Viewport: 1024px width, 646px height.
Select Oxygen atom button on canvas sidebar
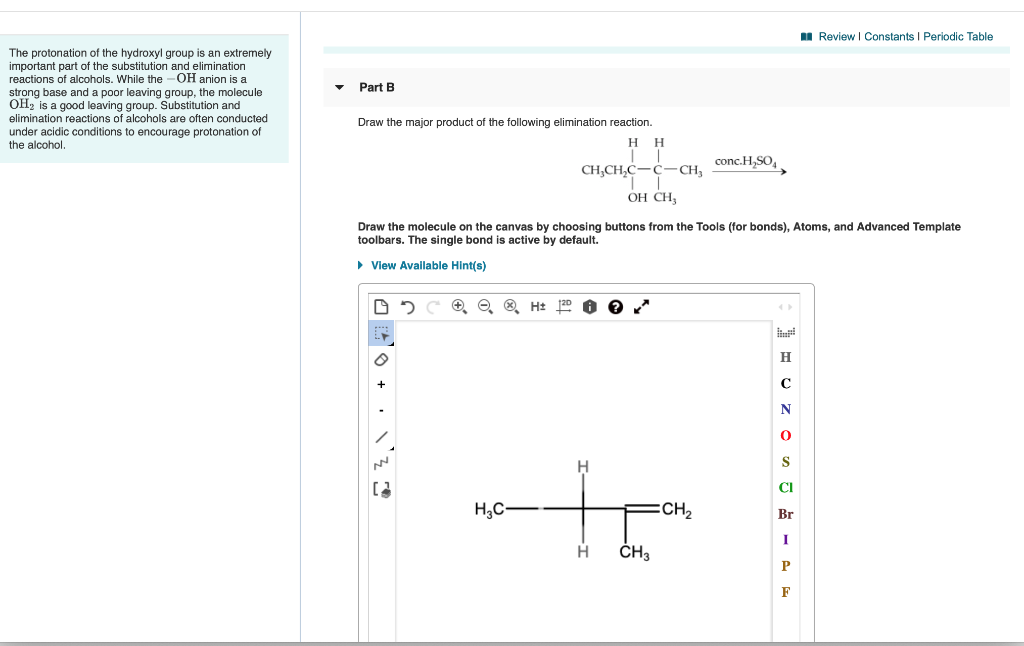pyautogui.click(x=785, y=435)
